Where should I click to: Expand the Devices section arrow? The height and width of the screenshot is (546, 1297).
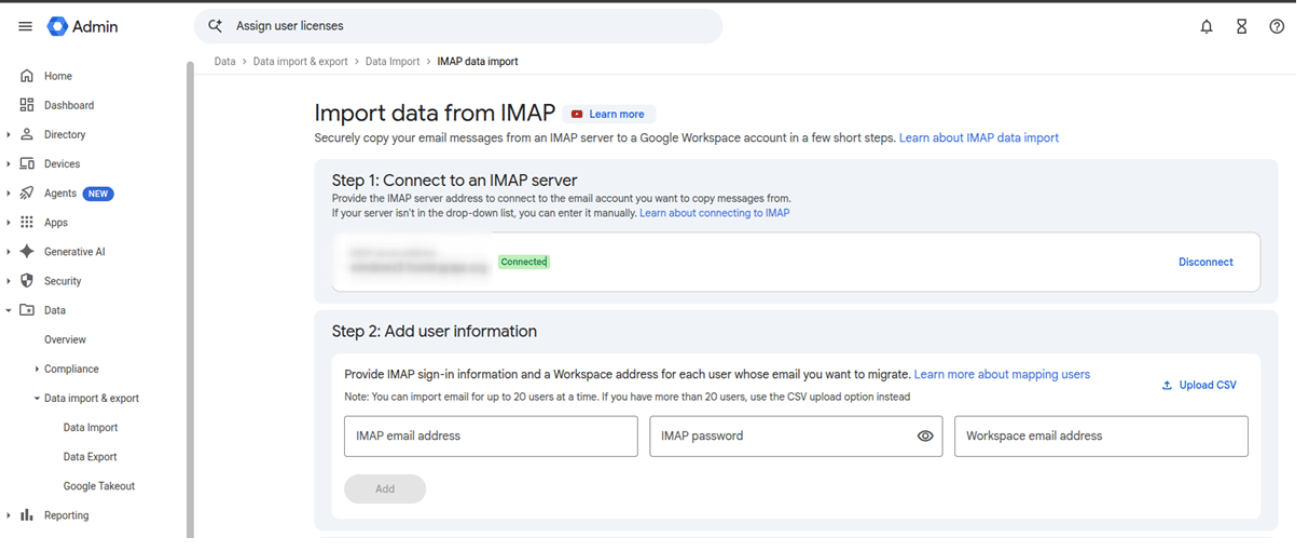(9, 164)
